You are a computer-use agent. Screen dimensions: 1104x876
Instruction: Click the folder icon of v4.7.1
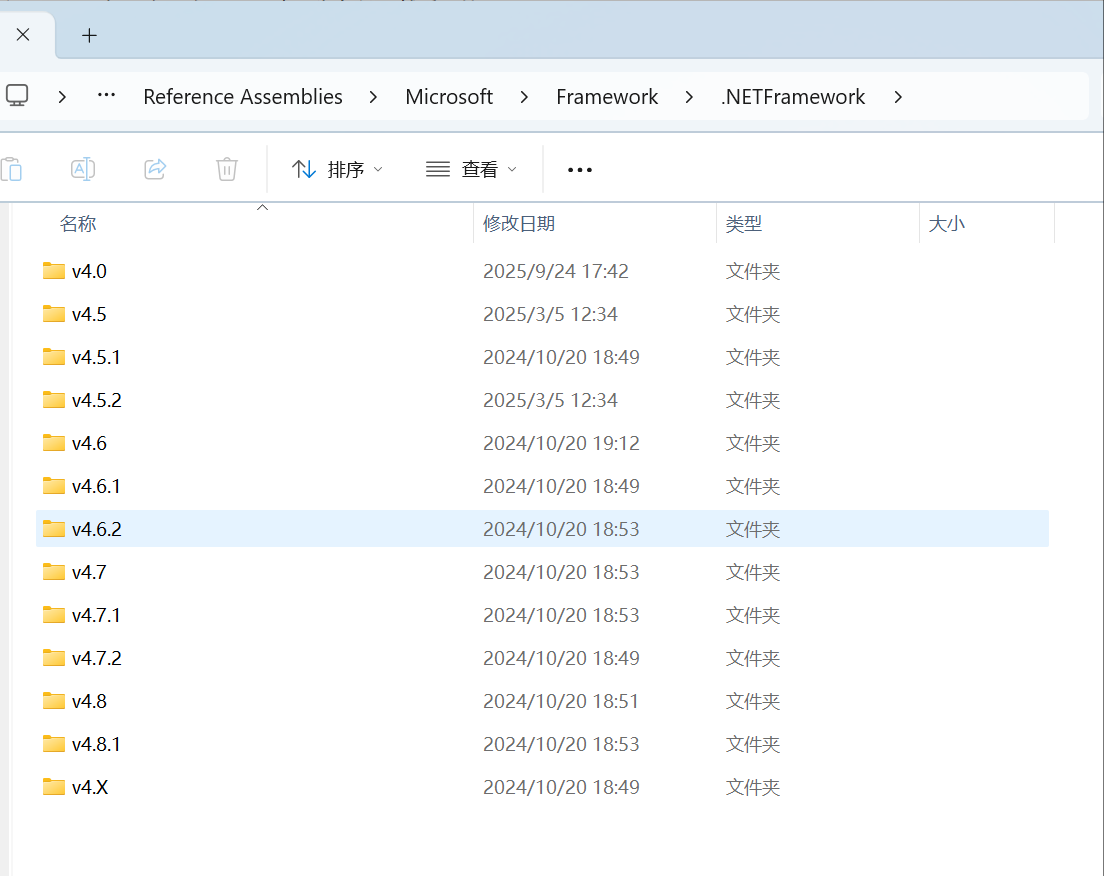(x=54, y=614)
